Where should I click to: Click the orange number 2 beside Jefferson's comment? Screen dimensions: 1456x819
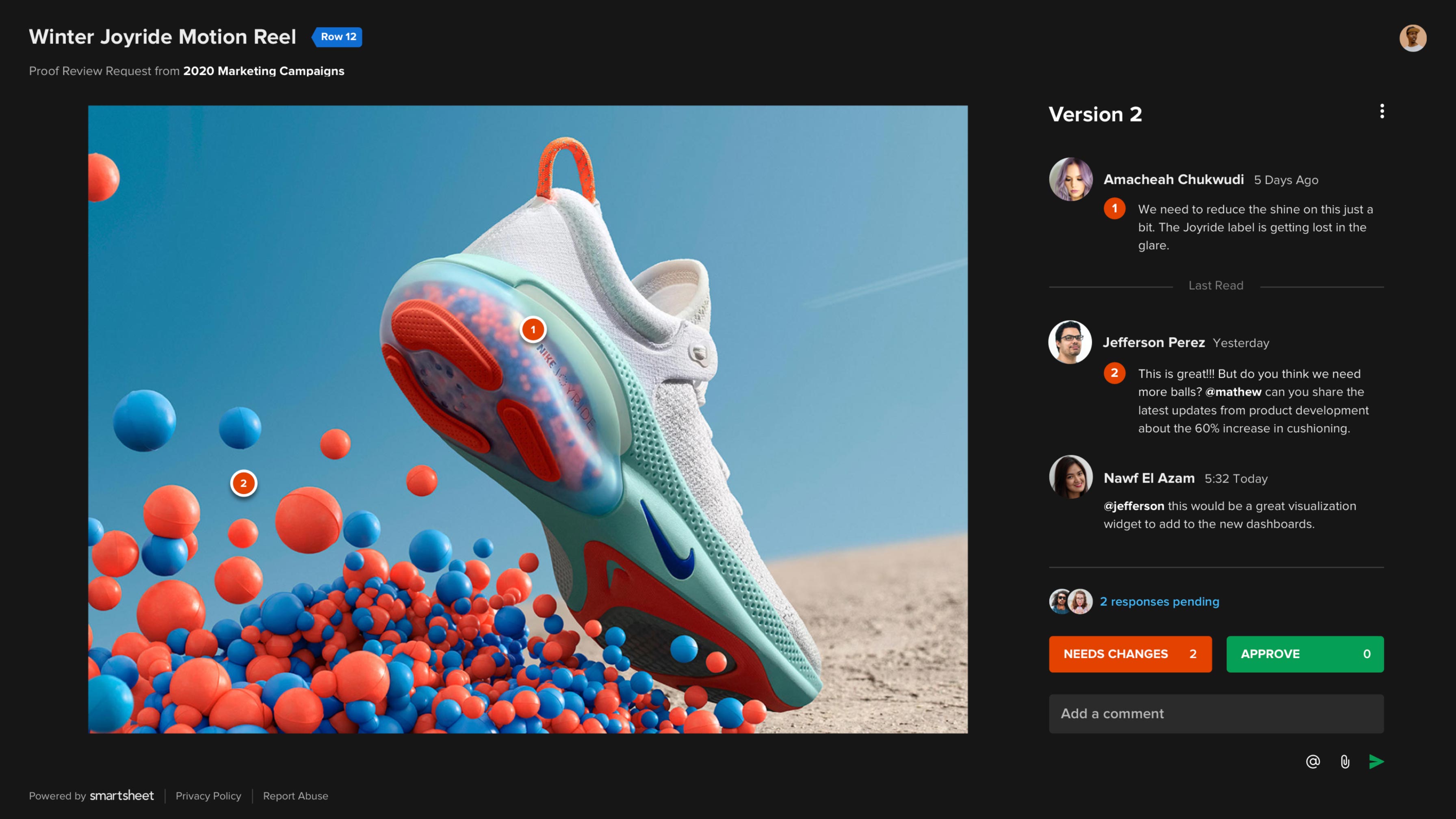click(1115, 373)
